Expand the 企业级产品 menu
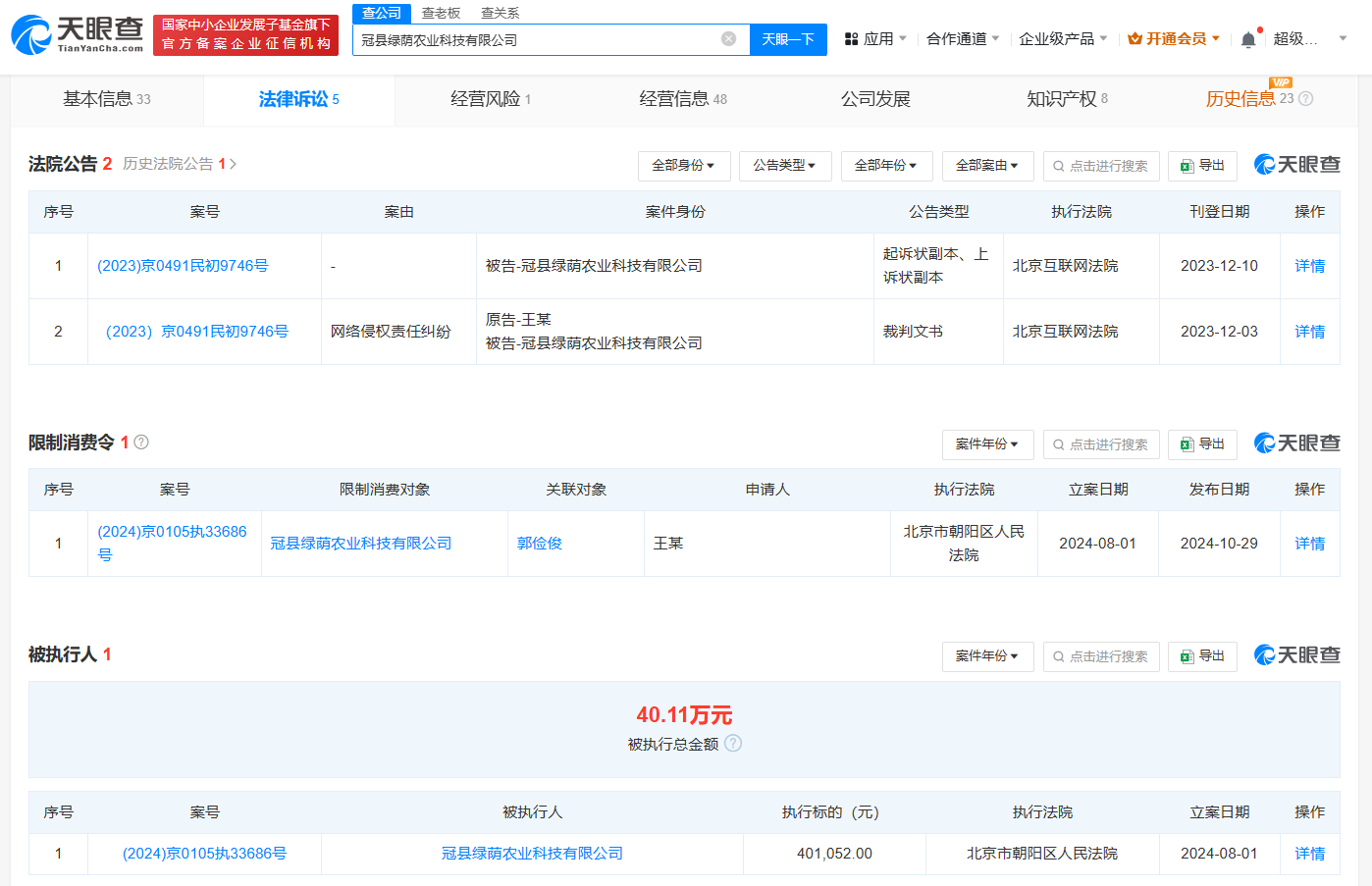 coord(1063,39)
